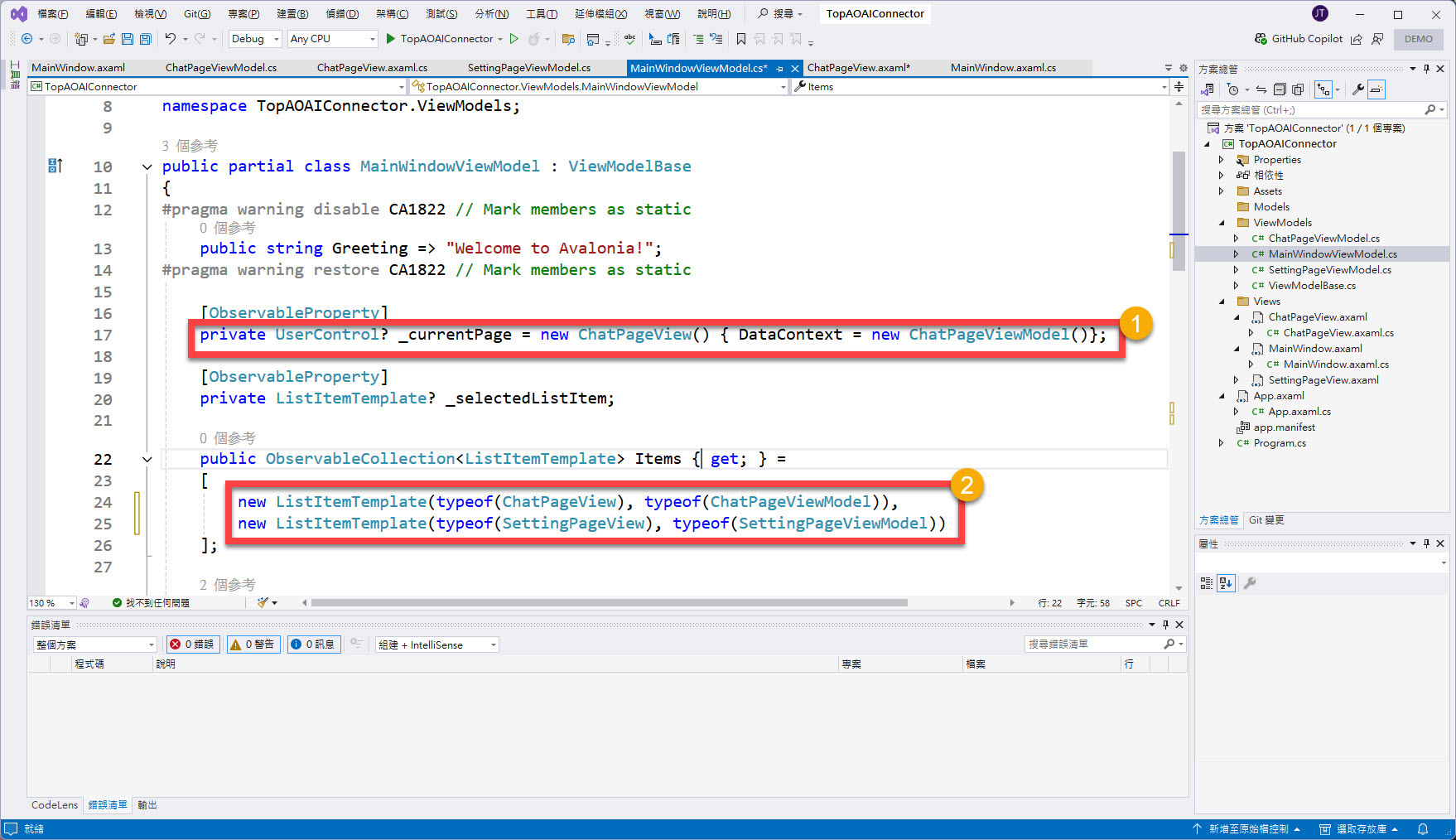The height and width of the screenshot is (840, 1456).
Task: Toggle nesting view button in Solution Explorer
Action: pos(1323,89)
